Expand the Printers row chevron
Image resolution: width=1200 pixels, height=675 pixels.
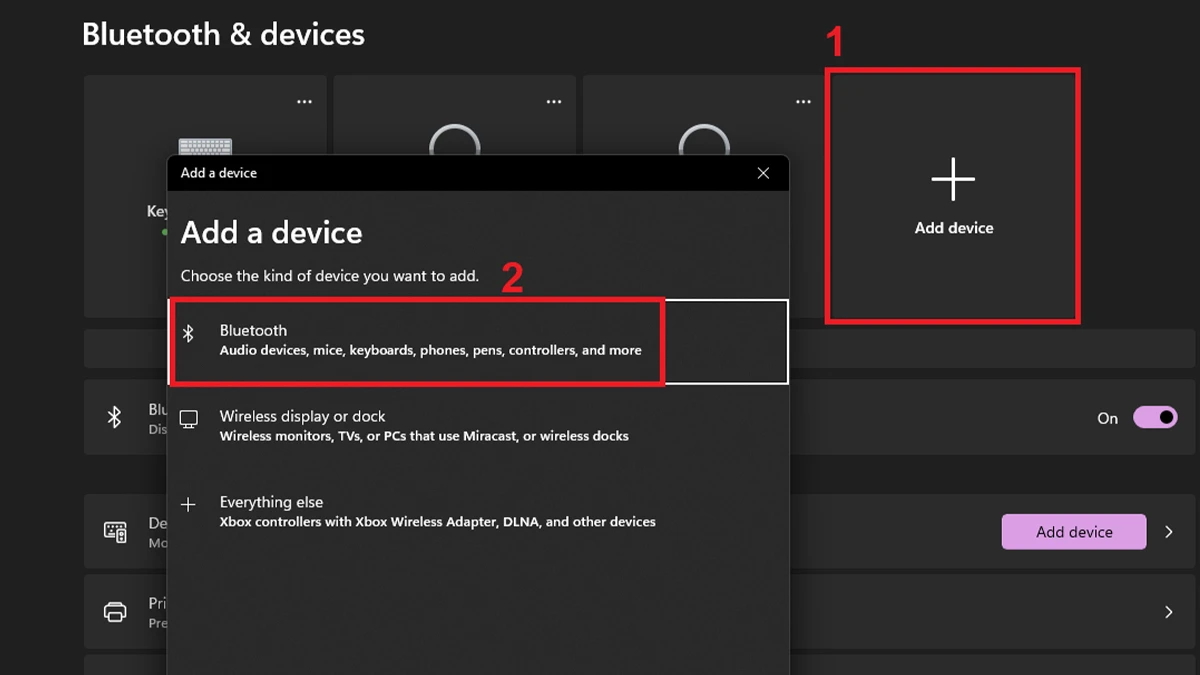(1169, 611)
